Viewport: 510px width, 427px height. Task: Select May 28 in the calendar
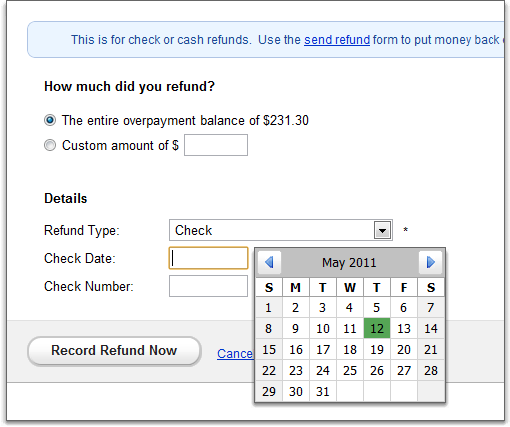431,371
